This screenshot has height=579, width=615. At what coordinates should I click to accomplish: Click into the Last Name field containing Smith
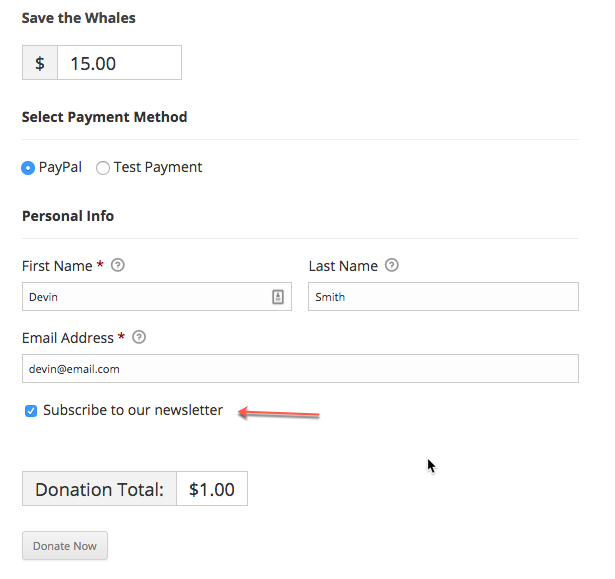point(443,297)
